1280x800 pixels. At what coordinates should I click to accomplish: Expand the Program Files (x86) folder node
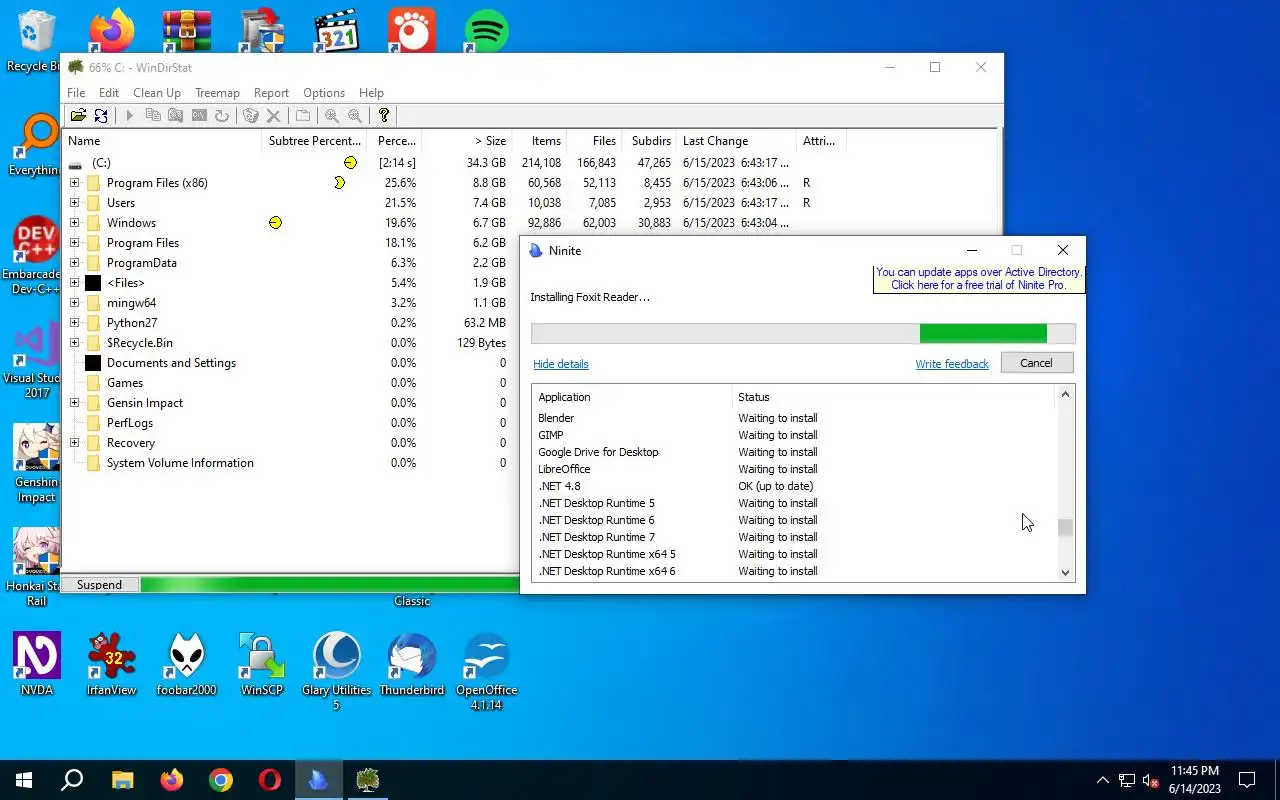(x=74, y=183)
